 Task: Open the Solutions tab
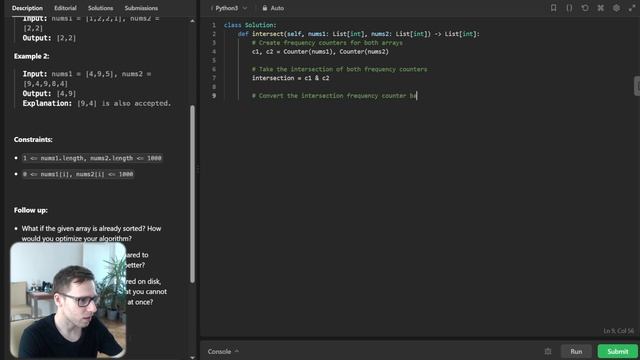(x=100, y=8)
